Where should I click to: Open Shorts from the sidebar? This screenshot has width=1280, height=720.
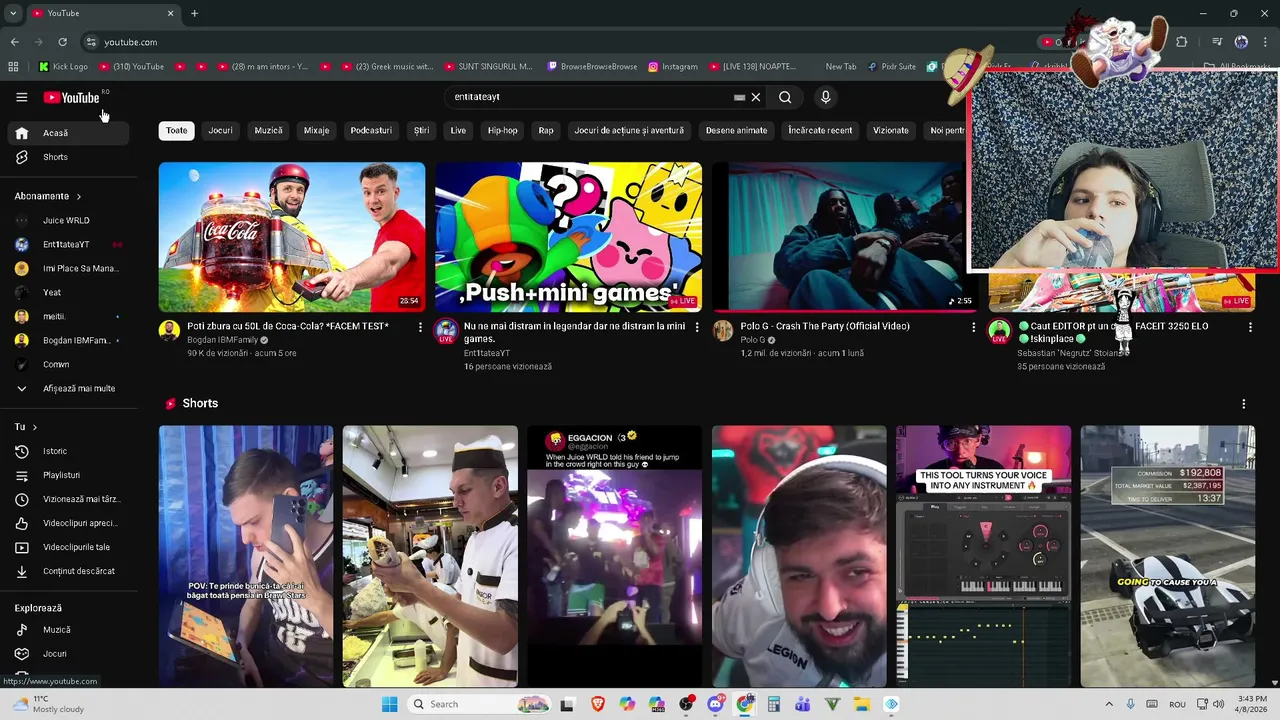66,157
